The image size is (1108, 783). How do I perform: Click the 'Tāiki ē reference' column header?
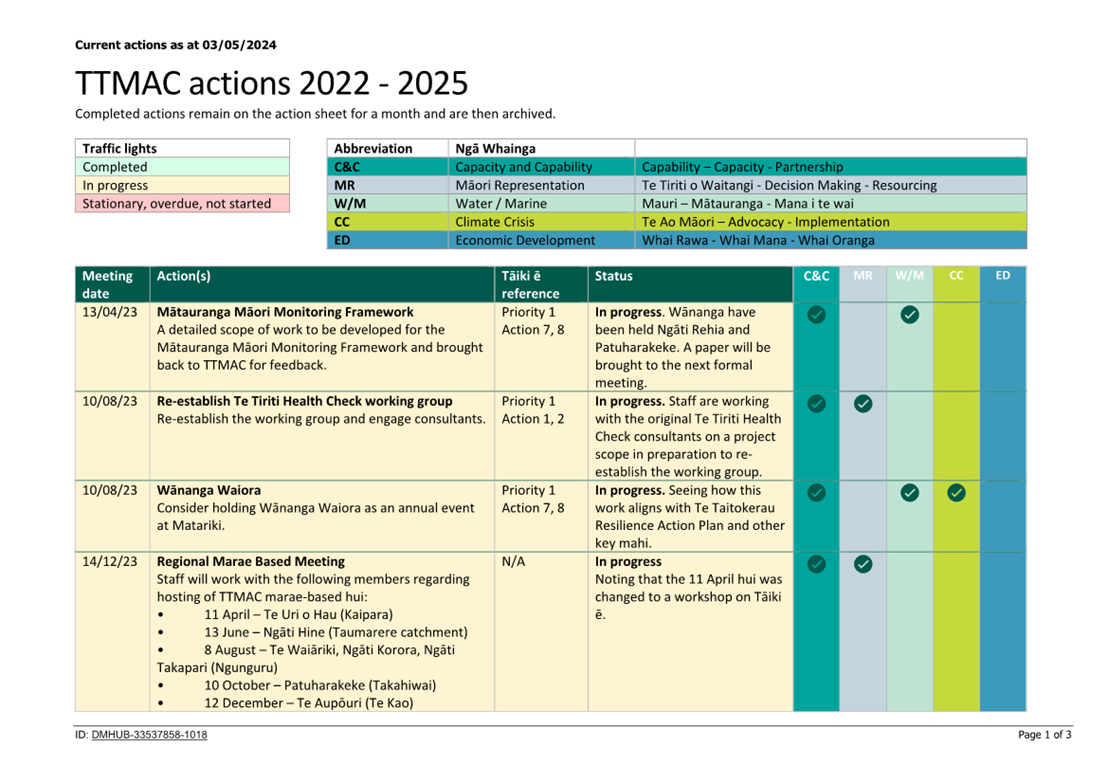(541, 284)
